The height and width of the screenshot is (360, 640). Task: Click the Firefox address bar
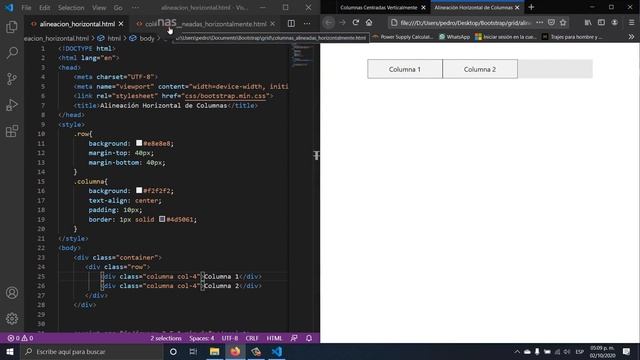point(465,23)
